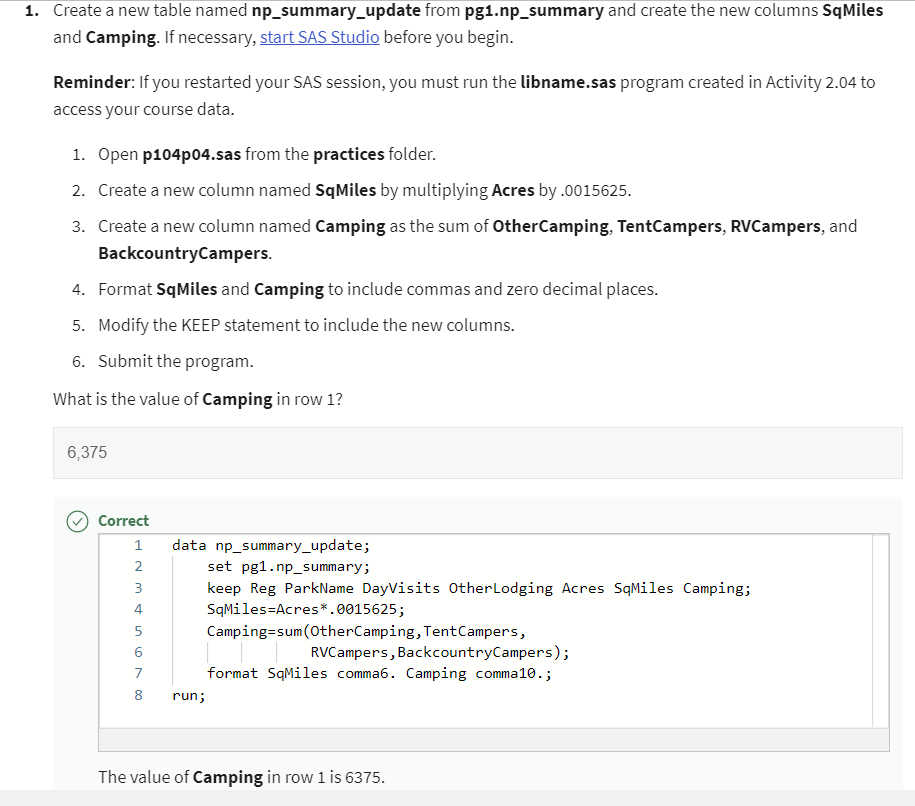Click the 'SqMiles=Acres*.0015625;' code line
The image size is (915, 806).
point(306,609)
